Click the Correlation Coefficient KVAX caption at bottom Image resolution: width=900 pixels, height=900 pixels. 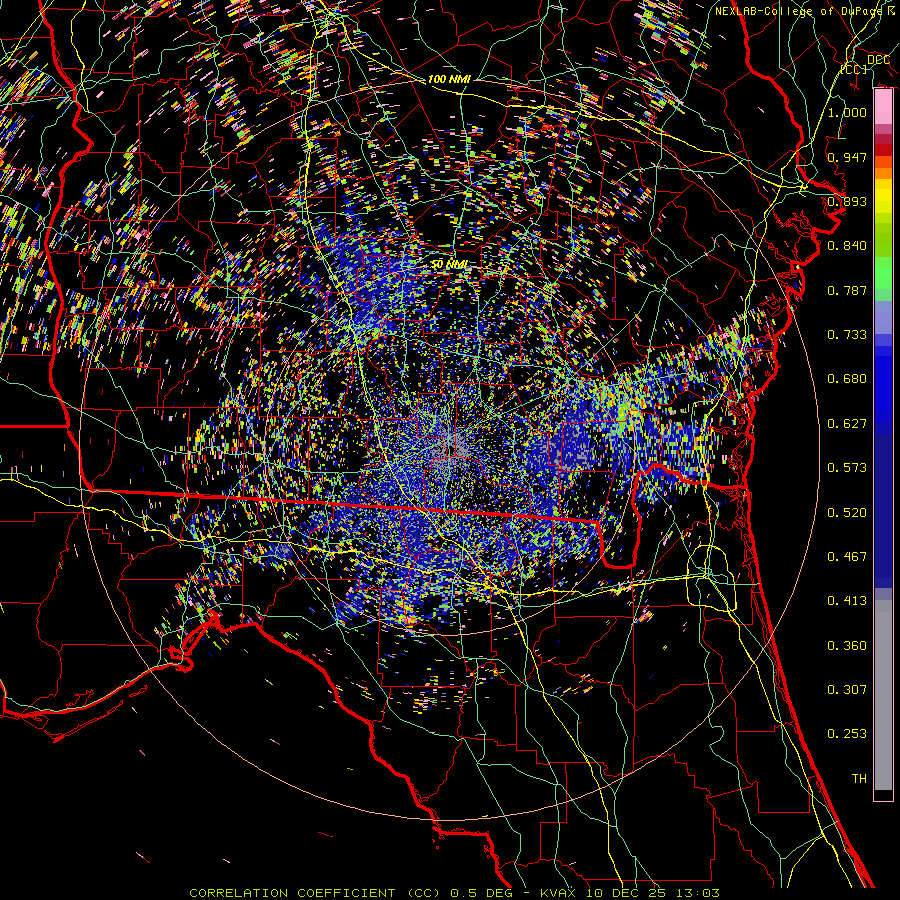(x=454, y=893)
